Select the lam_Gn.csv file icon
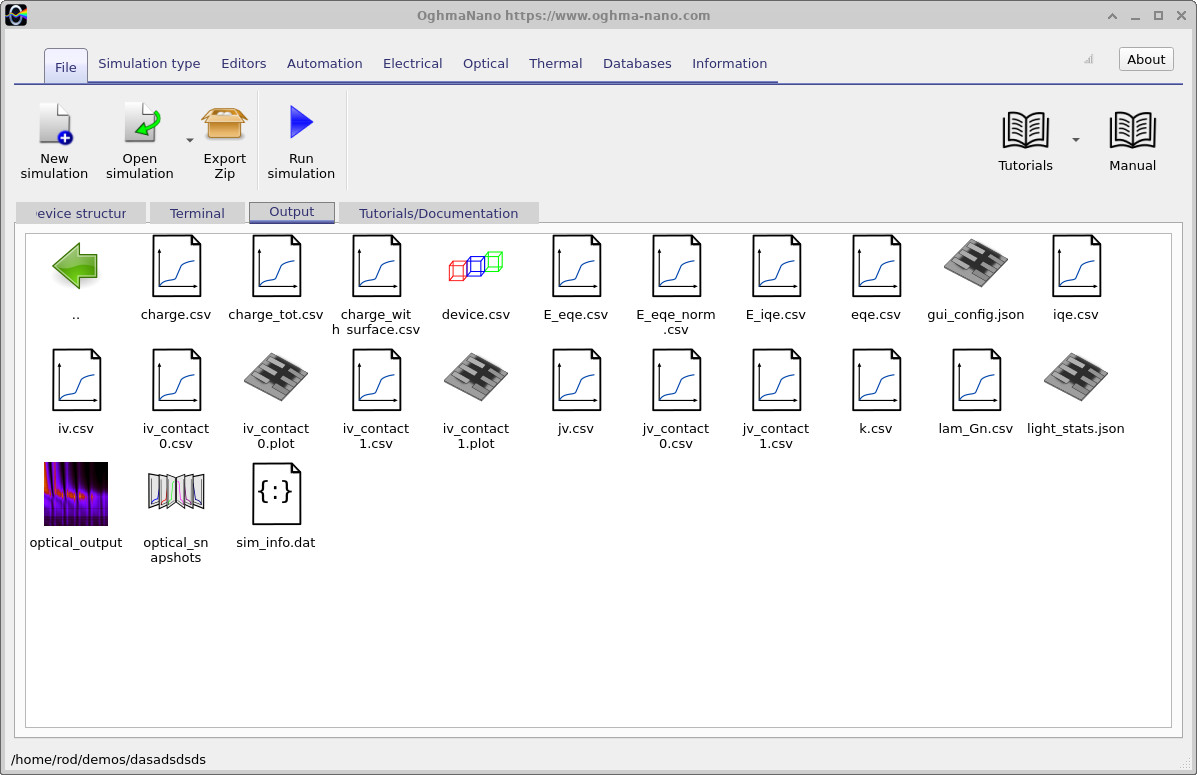Image resolution: width=1197 pixels, height=775 pixels. coord(976,379)
